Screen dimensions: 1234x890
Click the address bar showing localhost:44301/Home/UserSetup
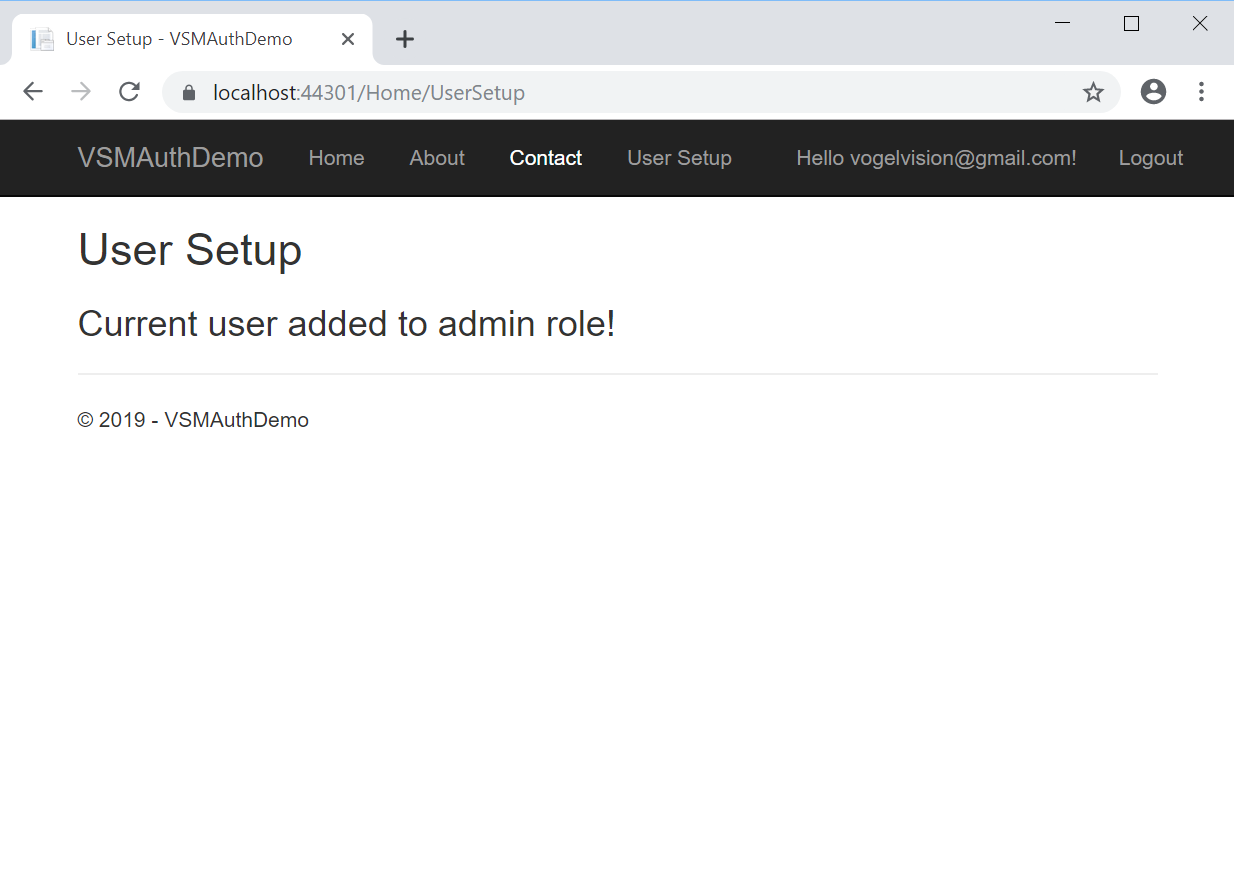pyautogui.click(x=600, y=93)
